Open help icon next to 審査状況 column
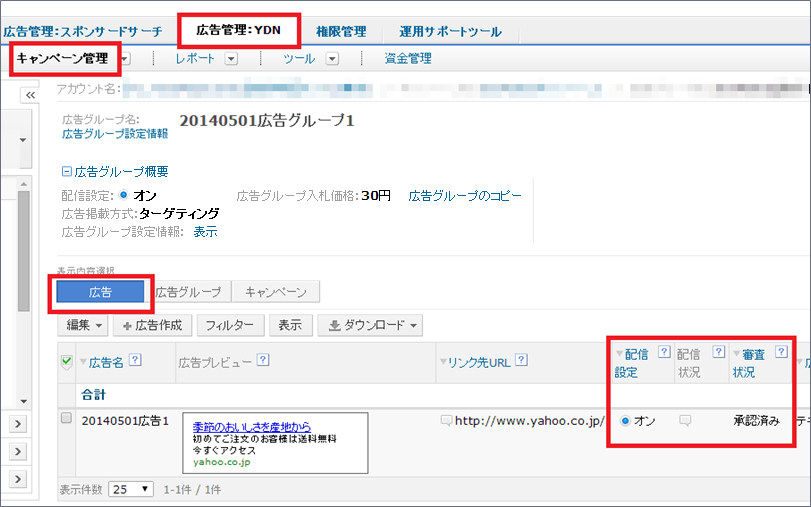811x507 pixels. tap(781, 352)
